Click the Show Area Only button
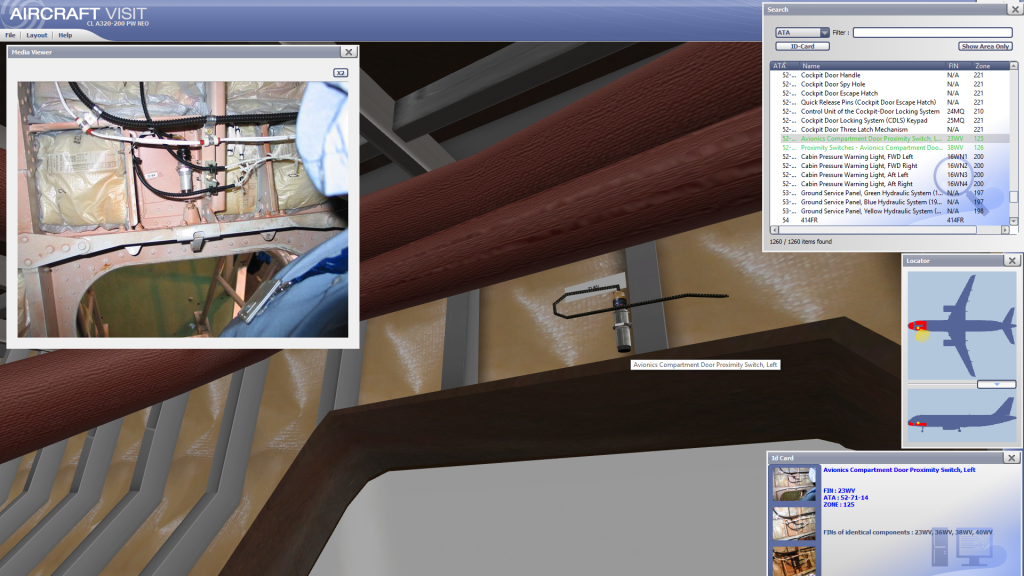Screen dimensions: 1024x576 (x=985, y=46)
